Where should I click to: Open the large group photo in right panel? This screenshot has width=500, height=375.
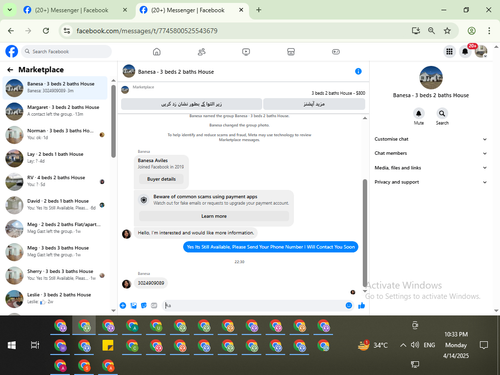[x=431, y=77]
